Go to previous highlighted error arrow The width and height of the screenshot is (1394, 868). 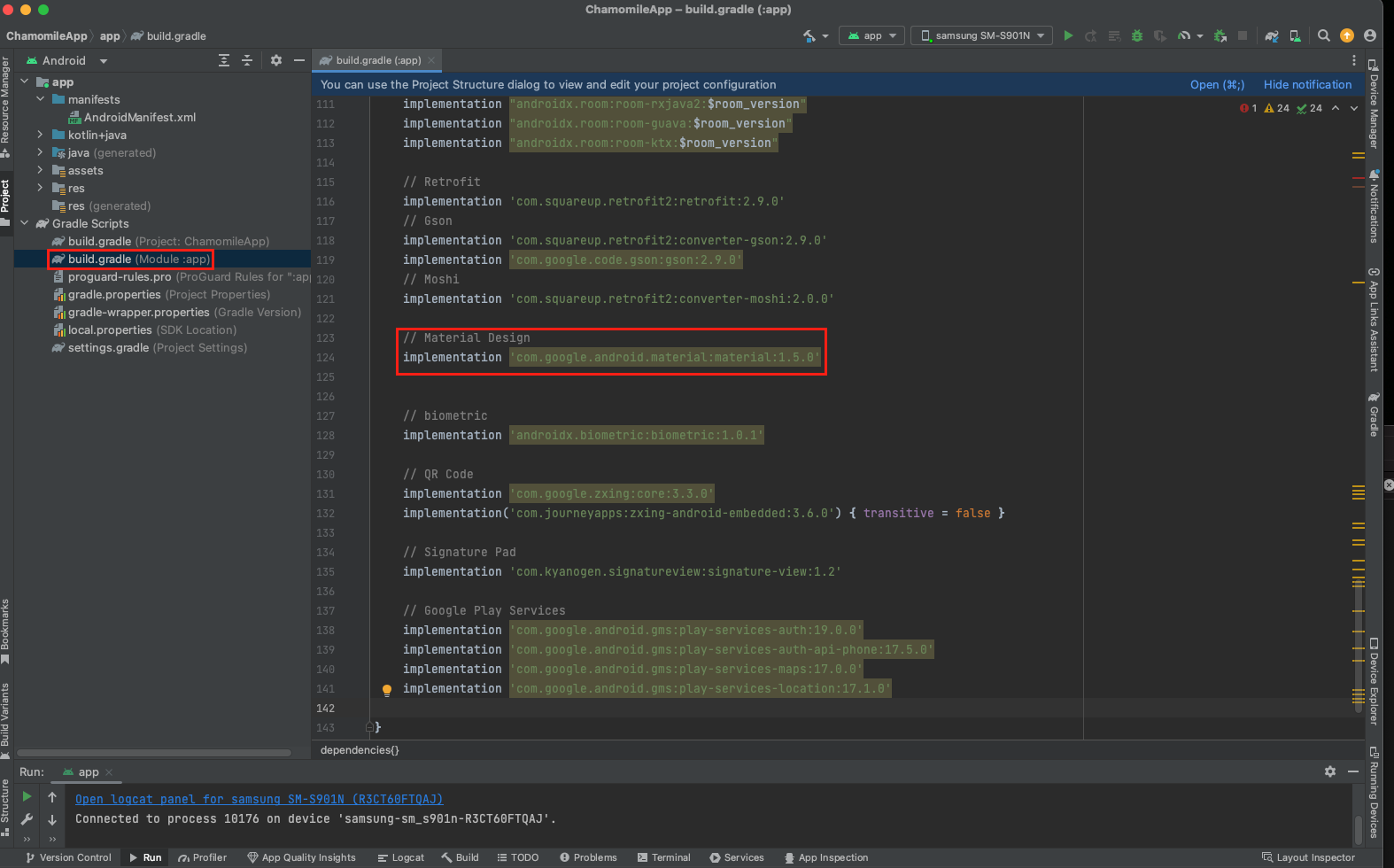1336,108
